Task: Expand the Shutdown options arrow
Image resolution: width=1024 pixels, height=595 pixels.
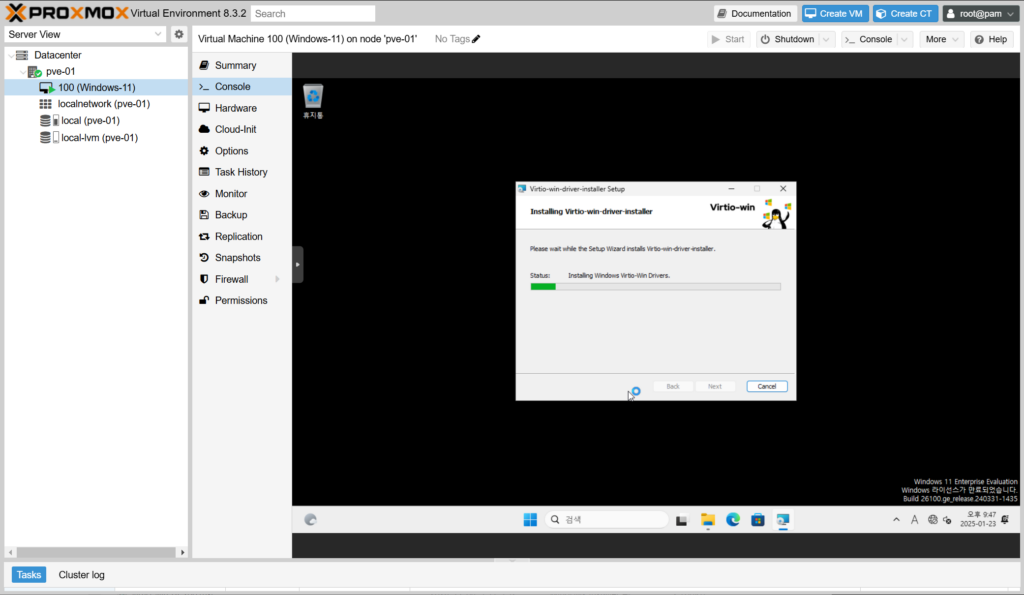Action: tap(826, 39)
